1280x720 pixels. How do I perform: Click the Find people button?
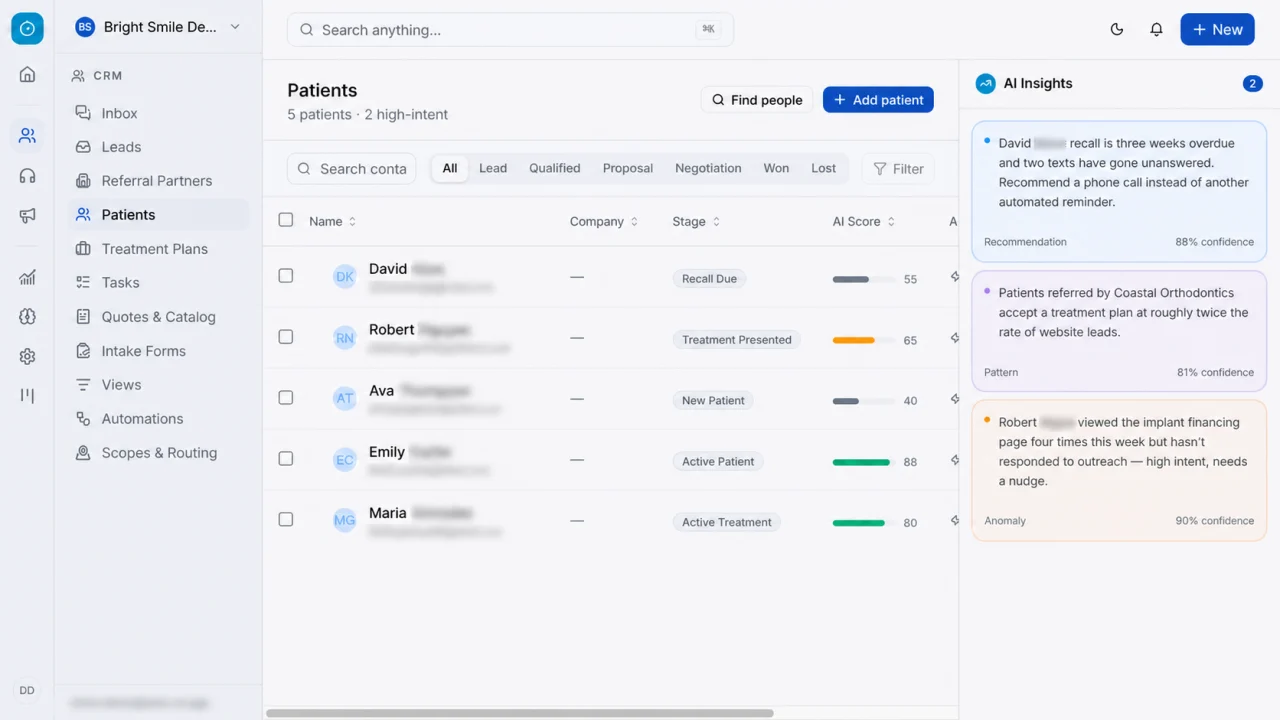[757, 100]
